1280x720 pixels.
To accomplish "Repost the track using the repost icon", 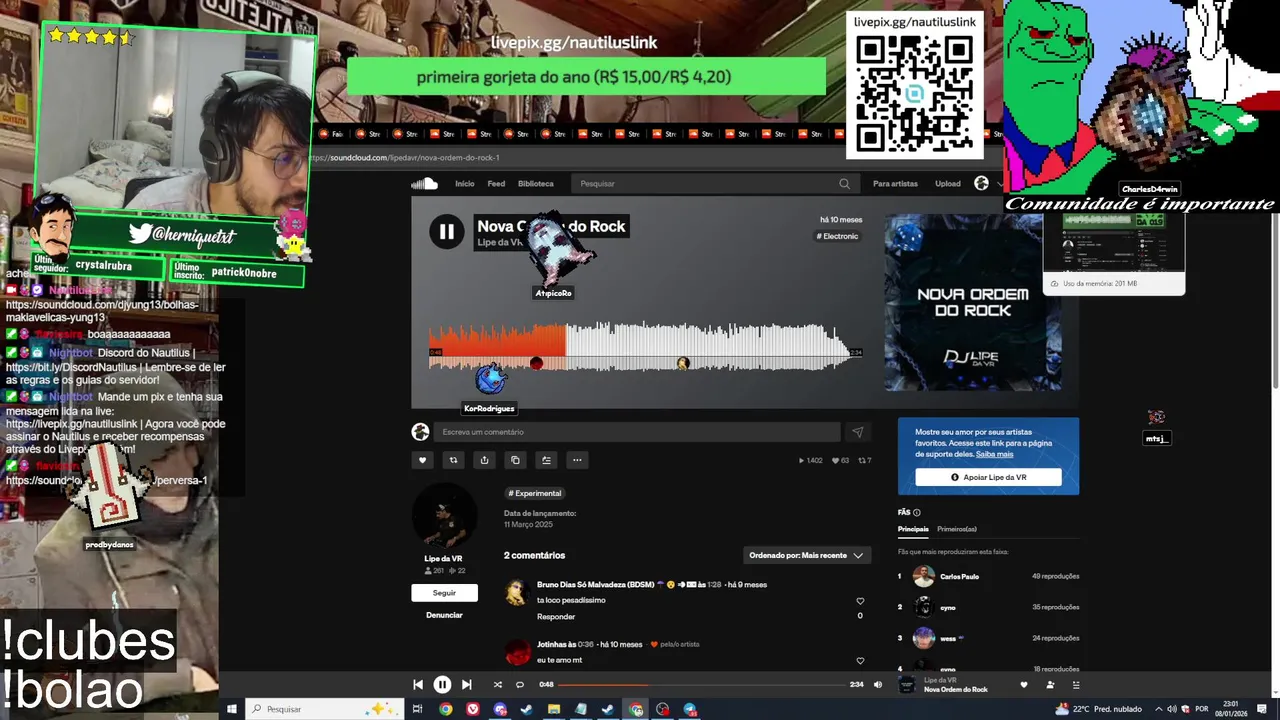I will (x=453, y=460).
